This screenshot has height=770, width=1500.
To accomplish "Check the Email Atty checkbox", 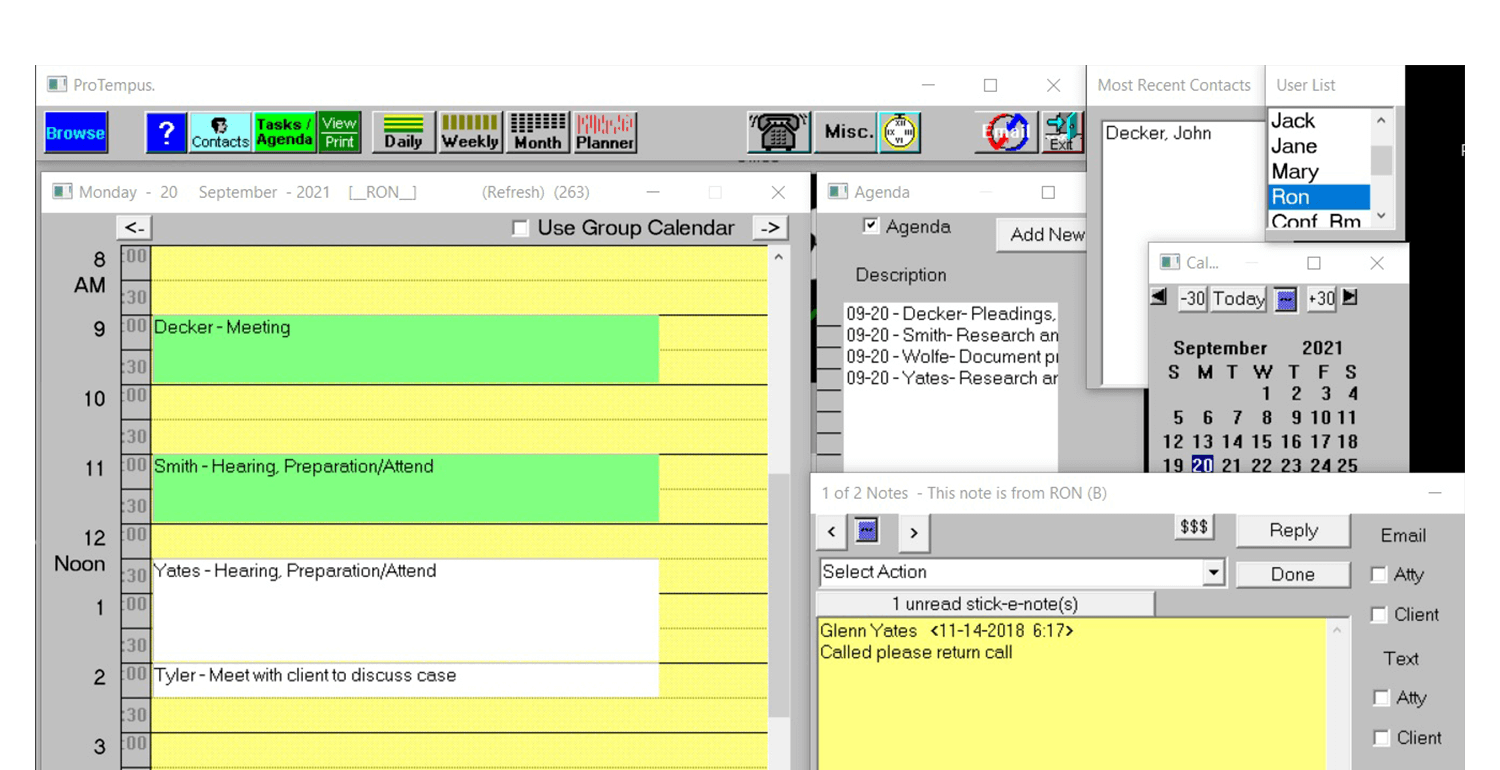I will 1379,575.
